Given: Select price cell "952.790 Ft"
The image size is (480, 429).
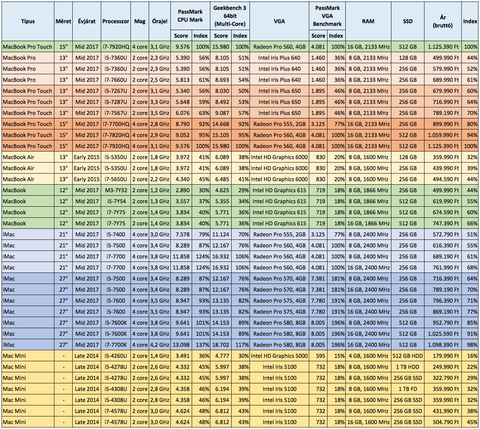Looking at the screenshot, I should [x=443, y=323].
